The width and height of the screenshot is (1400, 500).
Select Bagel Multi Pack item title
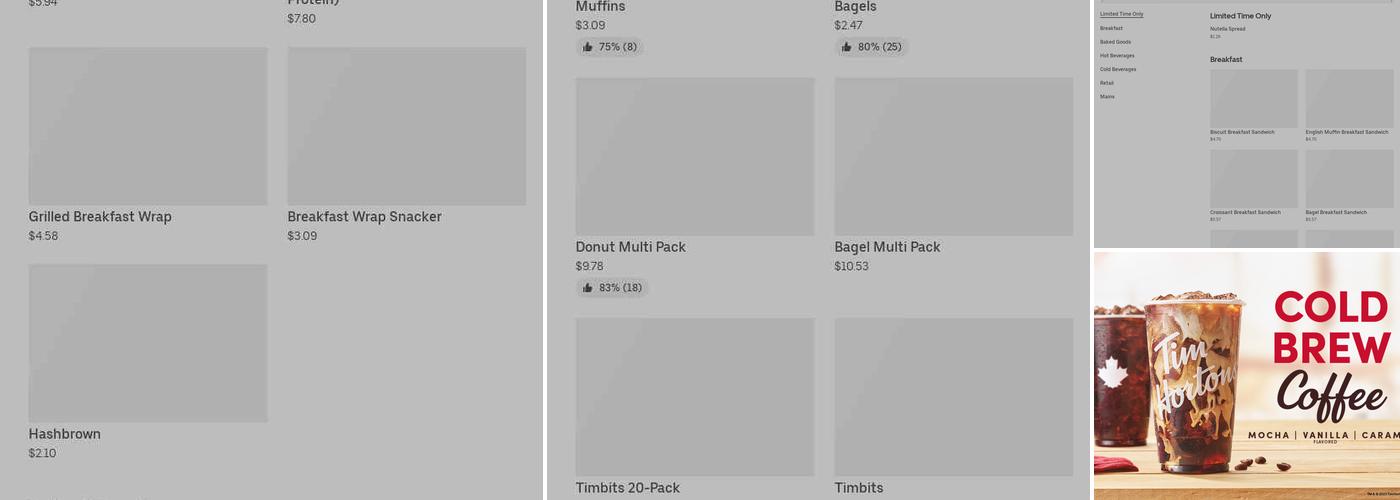click(x=887, y=247)
